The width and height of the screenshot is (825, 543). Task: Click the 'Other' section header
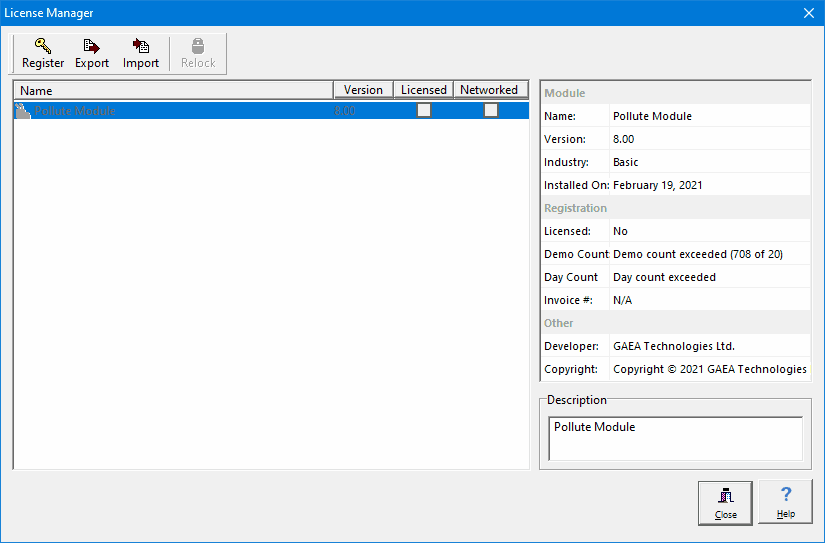(558, 323)
